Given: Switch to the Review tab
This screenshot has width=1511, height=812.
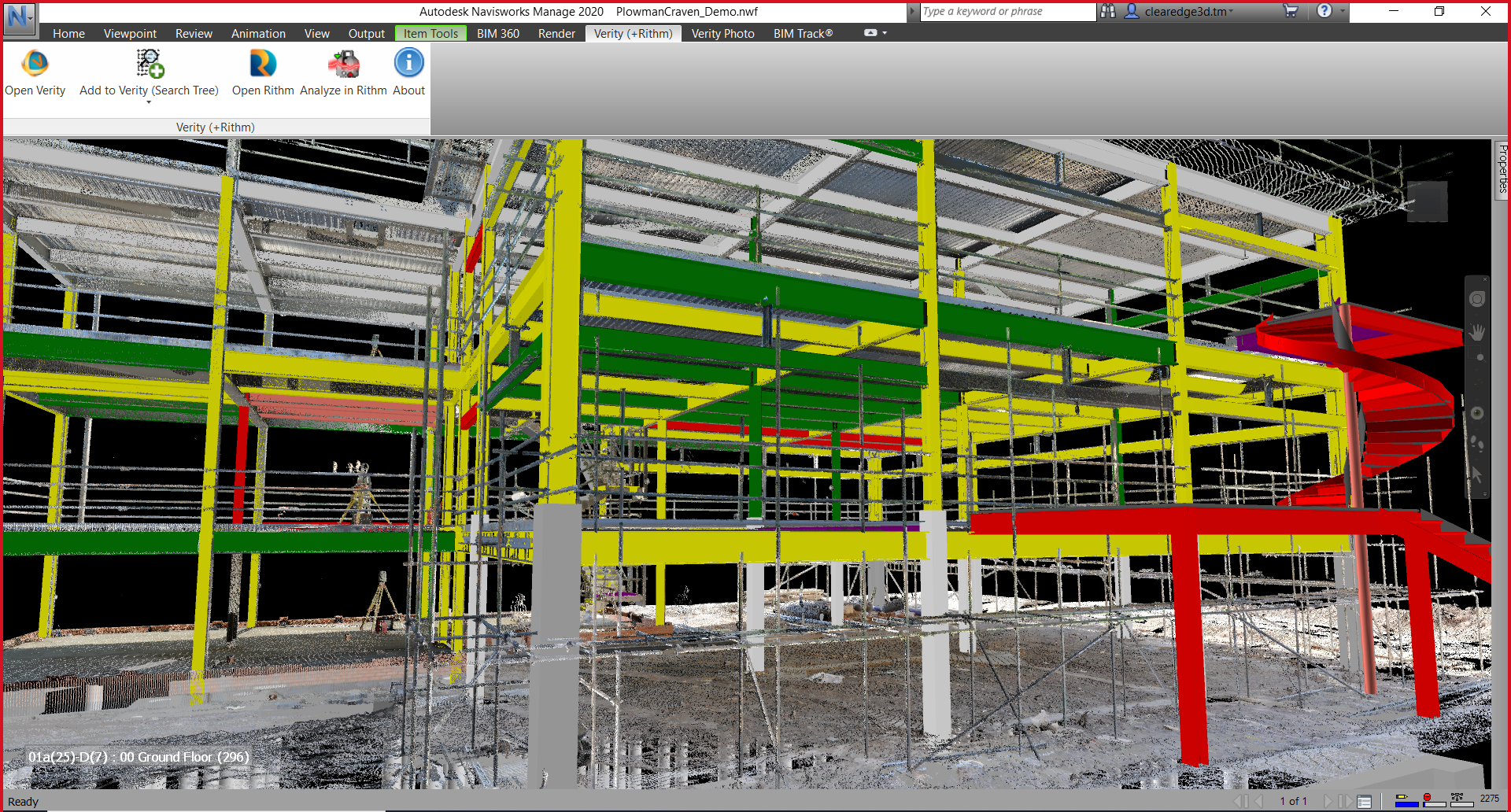Looking at the screenshot, I should click(x=194, y=33).
